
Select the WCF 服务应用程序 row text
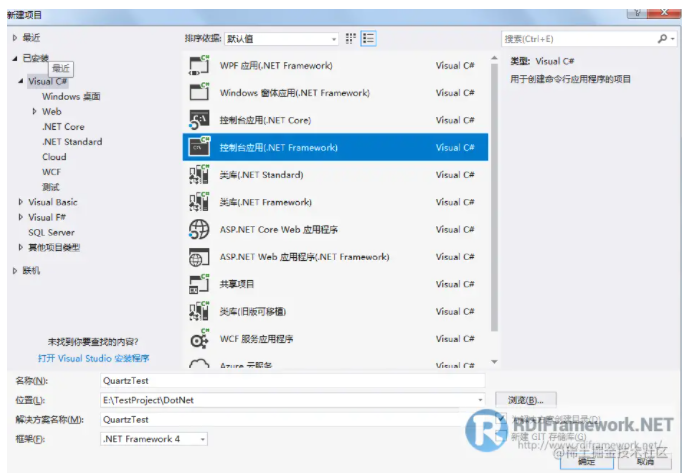pyautogui.click(x=256, y=339)
